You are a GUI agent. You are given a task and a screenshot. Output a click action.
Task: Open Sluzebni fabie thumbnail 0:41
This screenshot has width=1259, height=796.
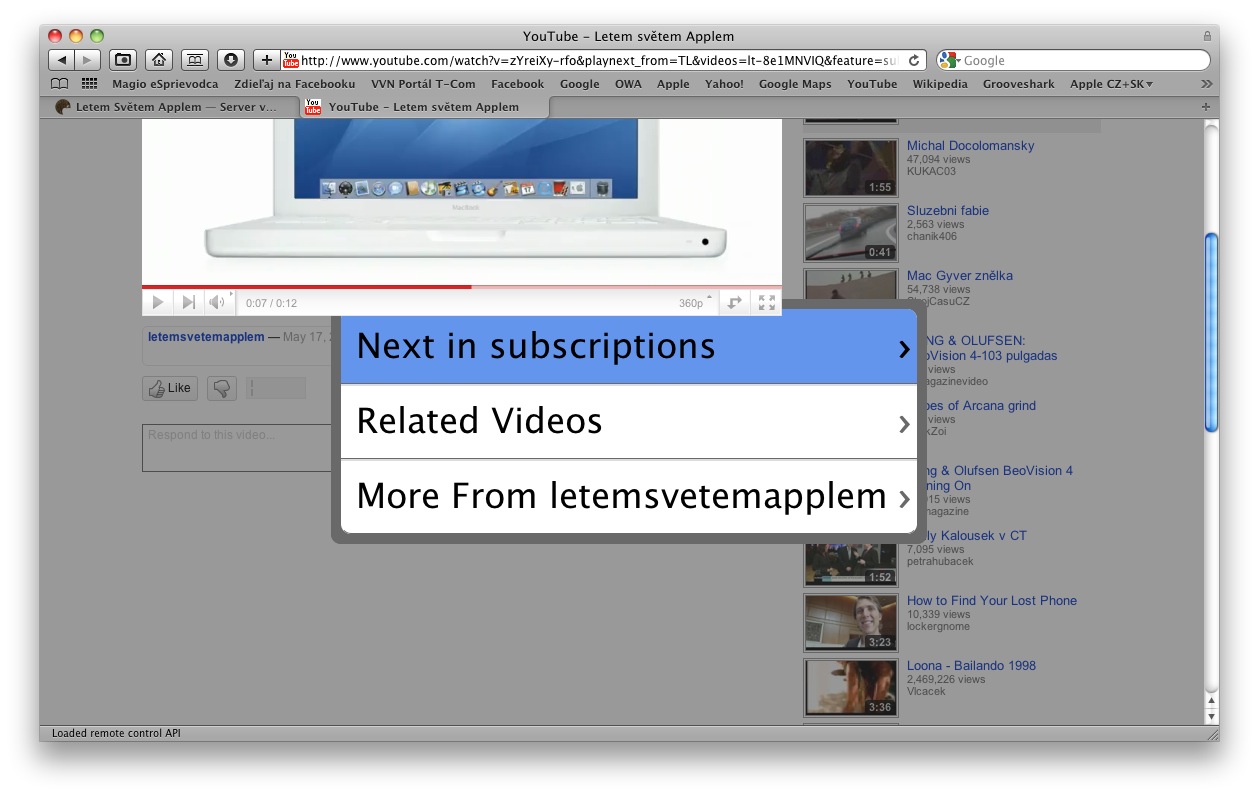point(851,232)
